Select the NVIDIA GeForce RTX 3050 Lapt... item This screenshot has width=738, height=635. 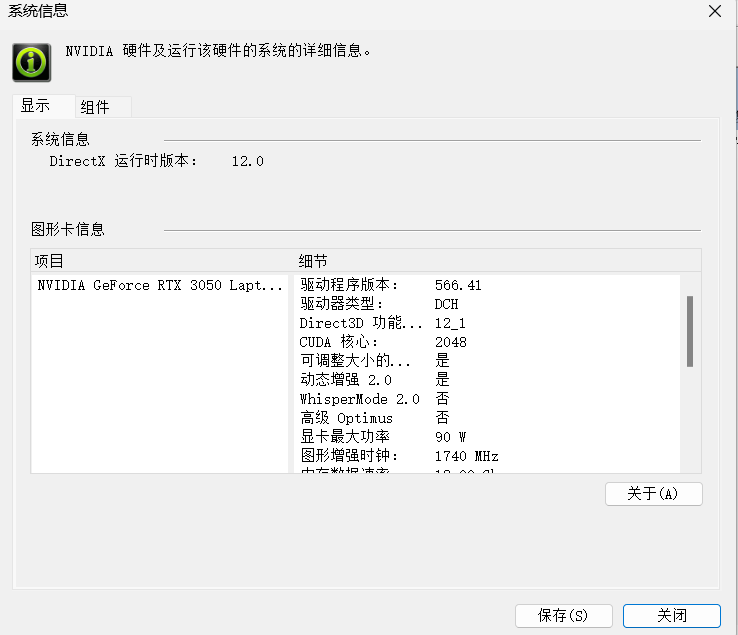click(x=160, y=285)
